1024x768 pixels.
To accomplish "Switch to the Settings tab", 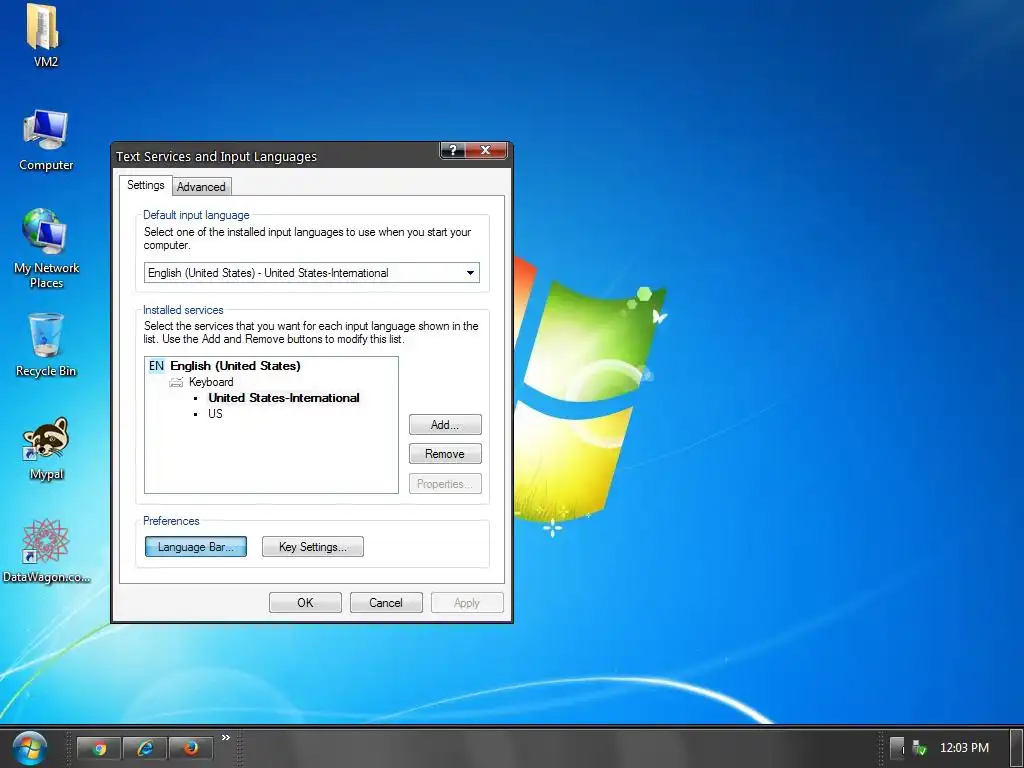I will (146, 185).
